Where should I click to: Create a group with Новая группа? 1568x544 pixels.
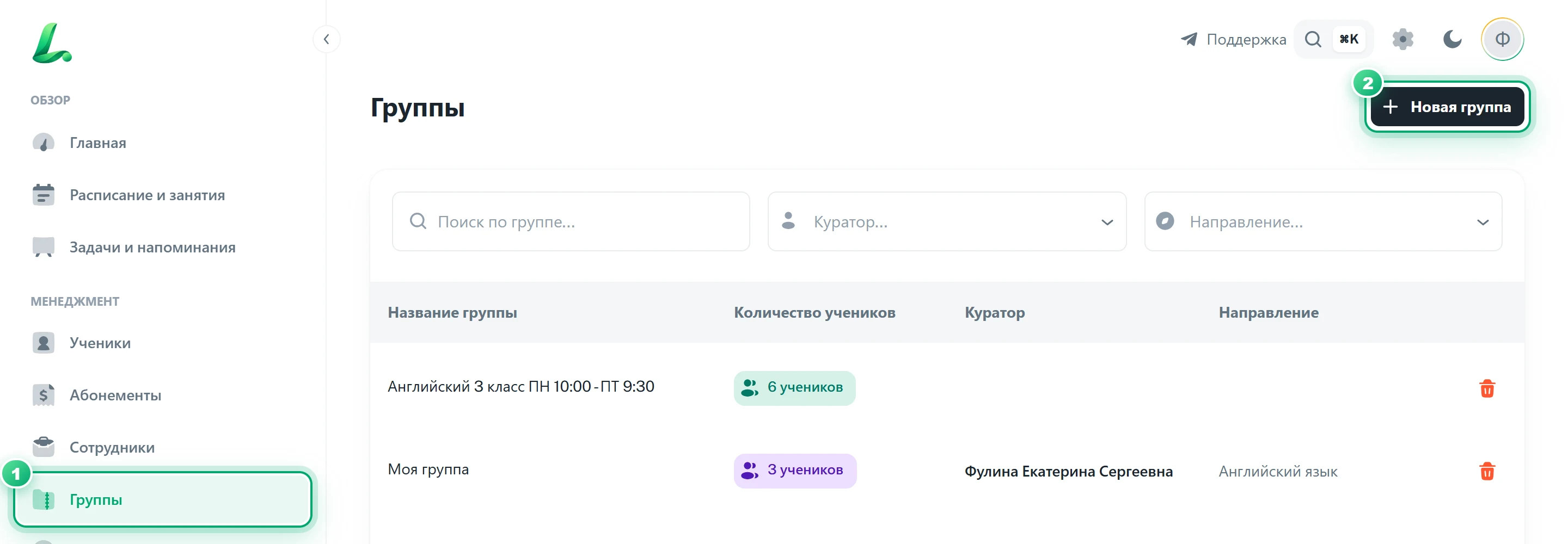tap(1447, 107)
